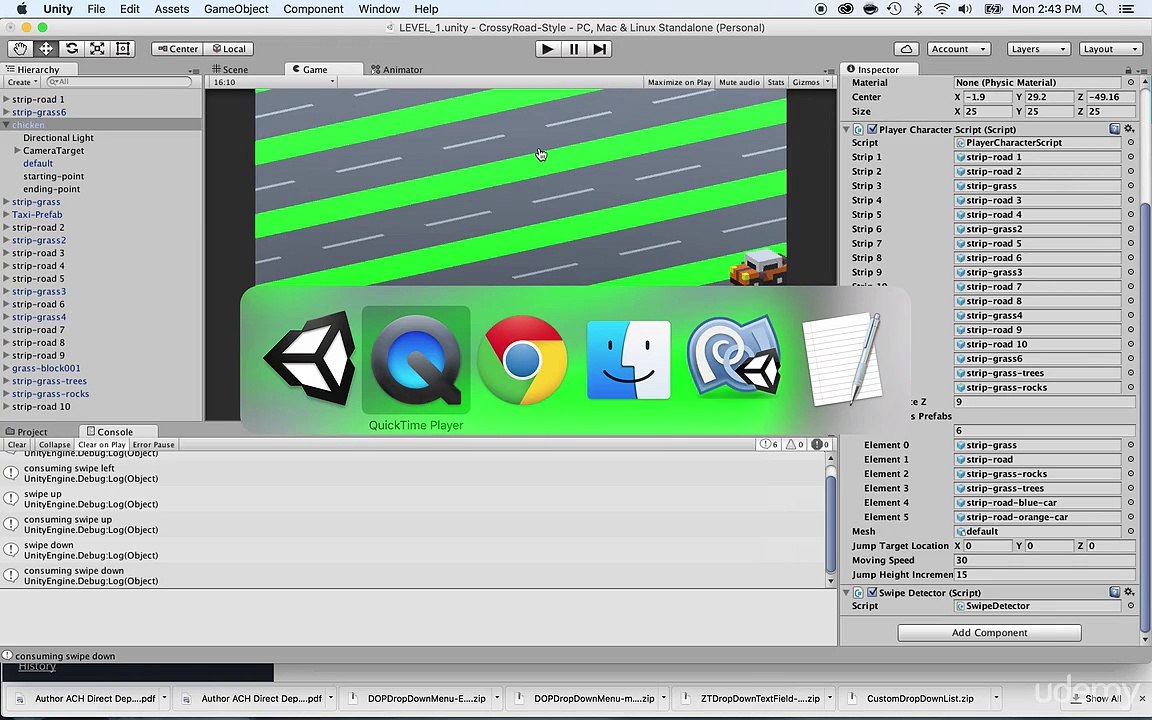Toggle Maximize on Play
1152x720 pixels.
(679, 82)
